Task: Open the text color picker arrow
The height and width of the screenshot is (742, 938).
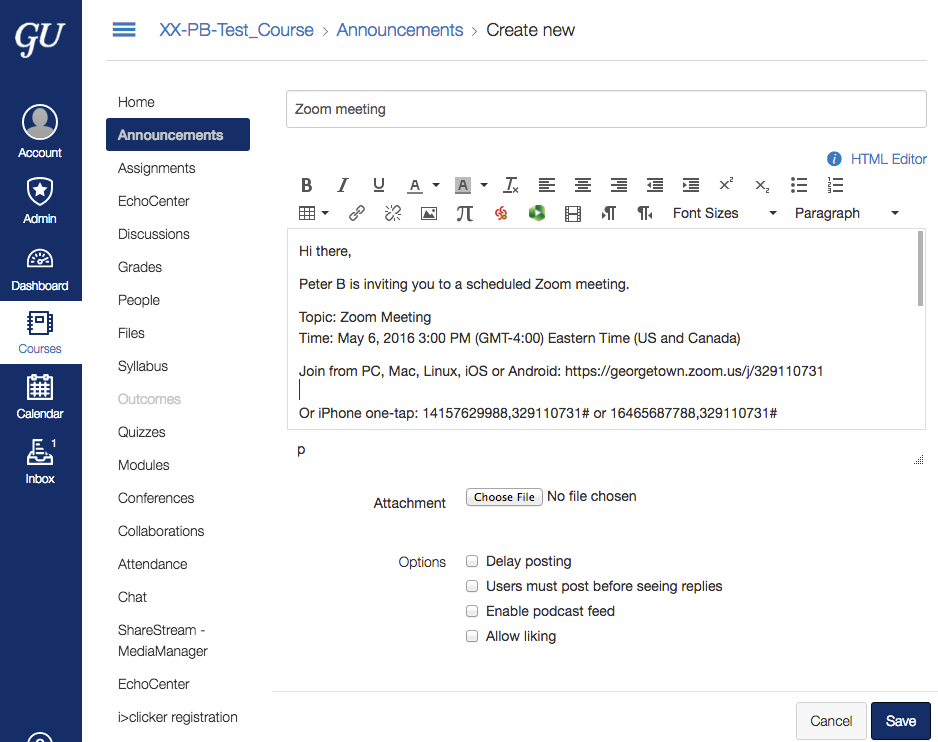Action: point(436,185)
